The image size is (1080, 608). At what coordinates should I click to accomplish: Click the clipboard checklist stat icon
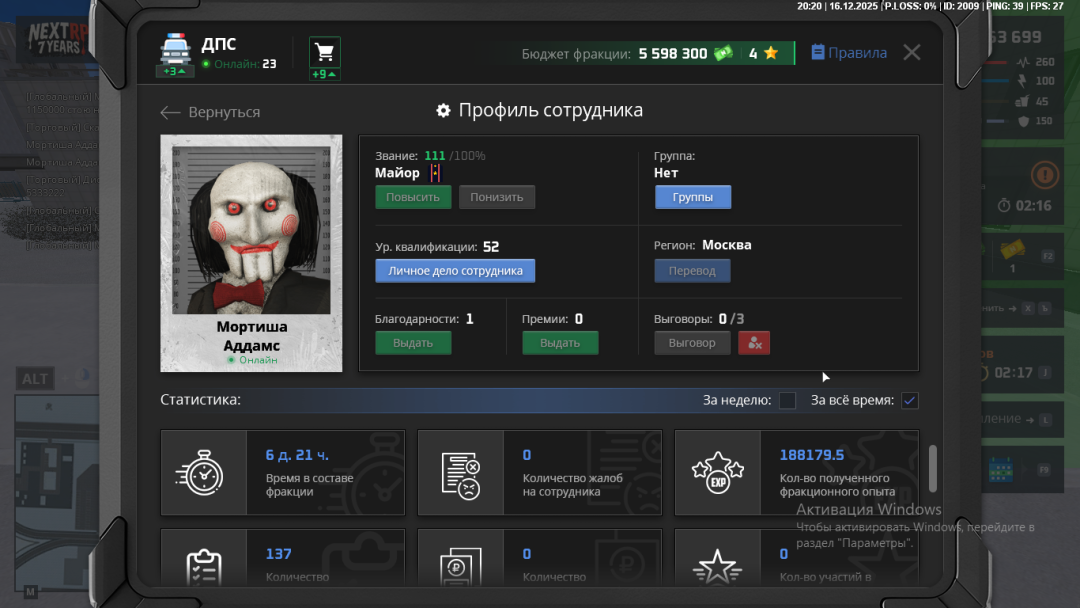tap(203, 565)
